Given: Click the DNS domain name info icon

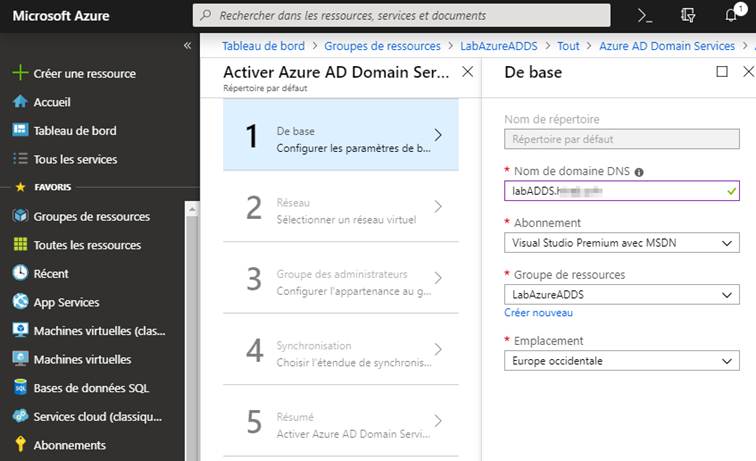Looking at the screenshot, I should (x=639, y=172).
